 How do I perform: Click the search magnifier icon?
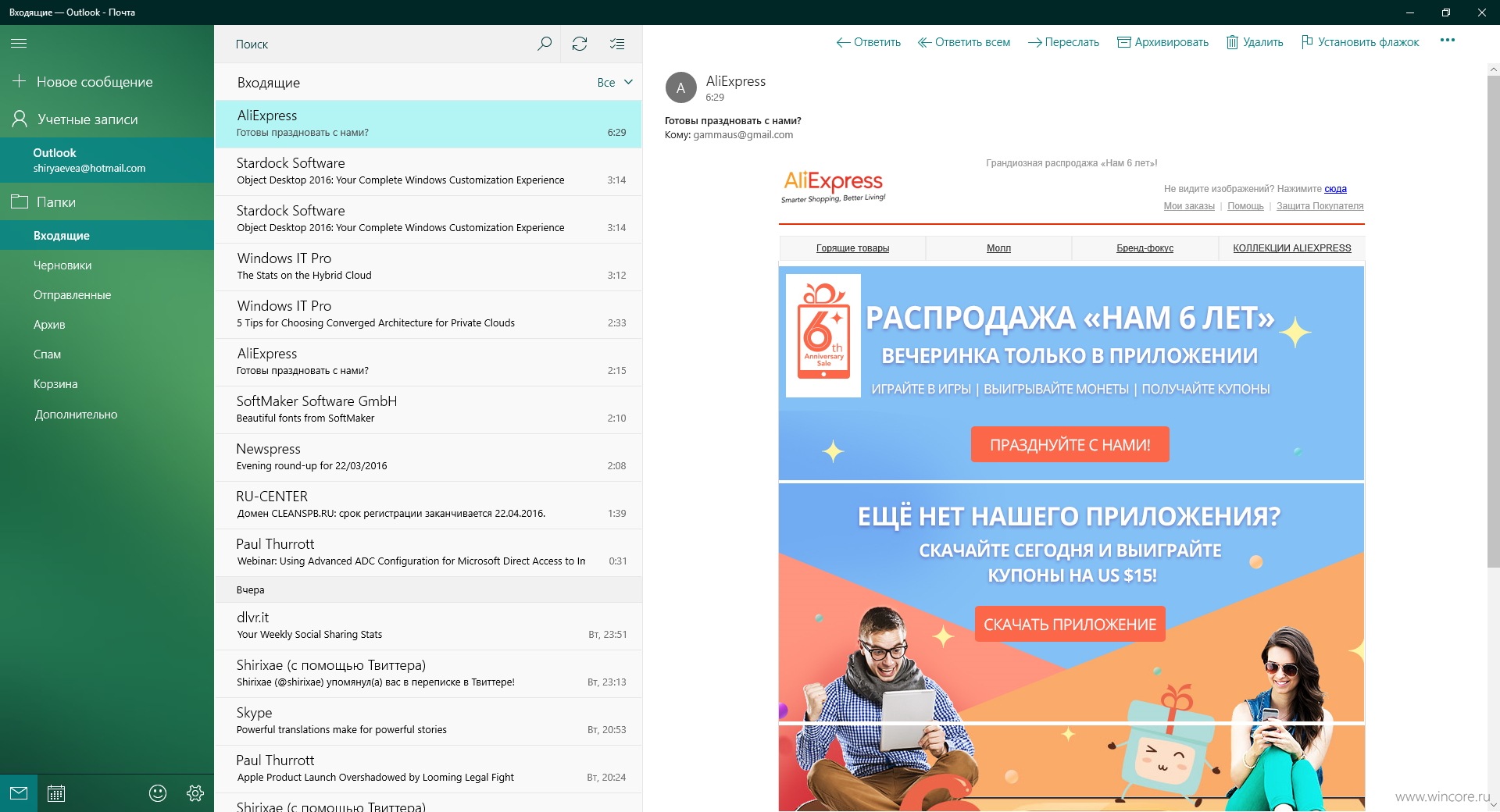pyautogui.click(x=545, y=44)
